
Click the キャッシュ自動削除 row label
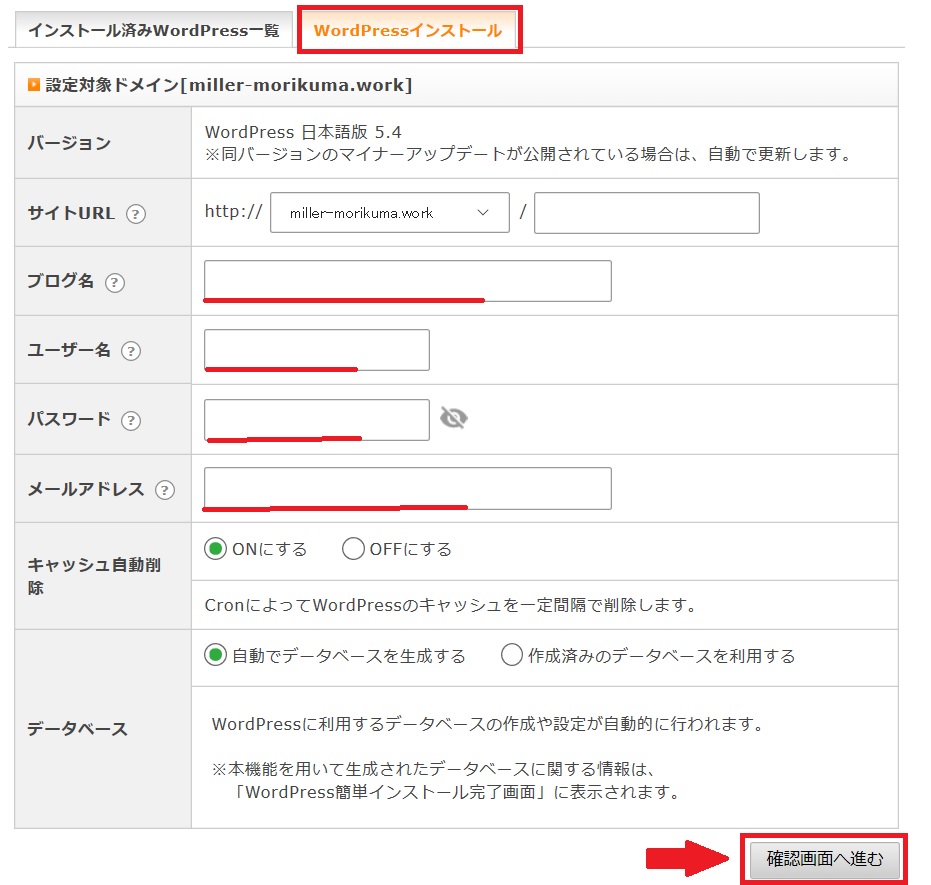pyautogui.click(x=94, y=576)
